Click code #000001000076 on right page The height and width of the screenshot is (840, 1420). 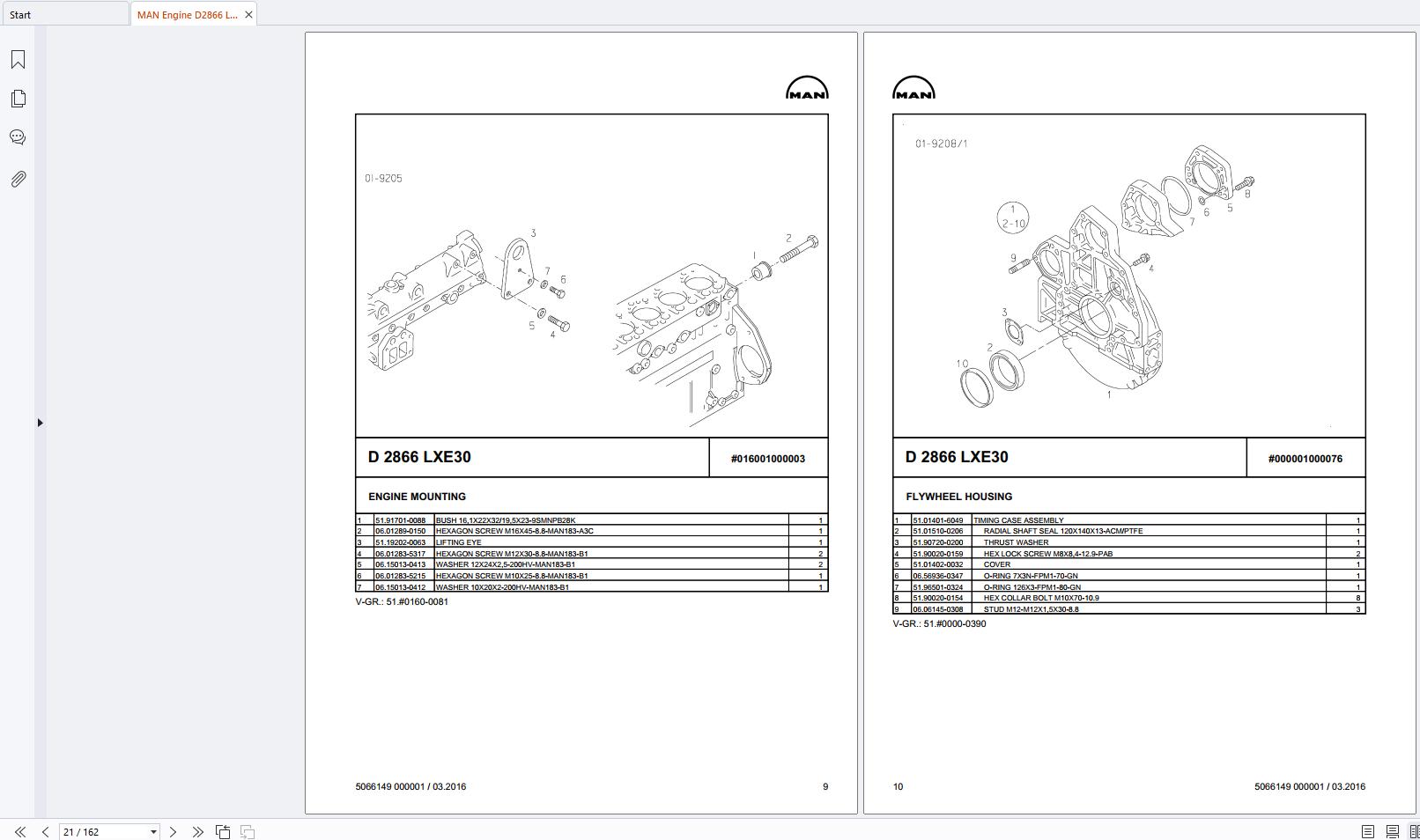[x=1305, y=459]
